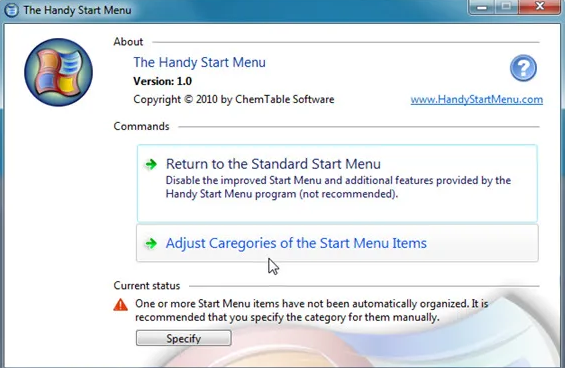The width and height of the screenshot is (565, 368).
Task: Click the Handy Start Menu logo orb
Action: click(x=58, y=72)
